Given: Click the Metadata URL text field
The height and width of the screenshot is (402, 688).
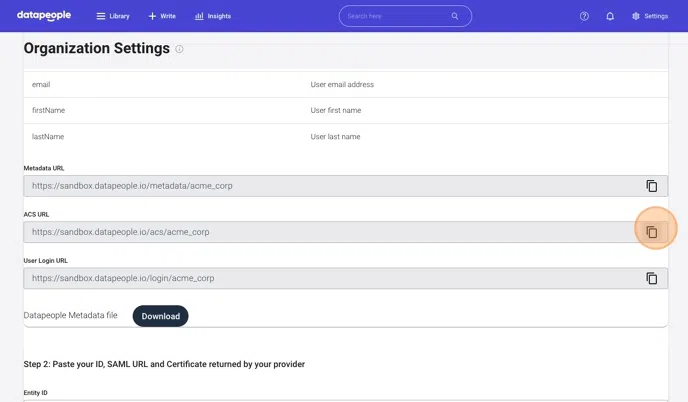Looking at the screenshot, I should (x=330, y=186).
